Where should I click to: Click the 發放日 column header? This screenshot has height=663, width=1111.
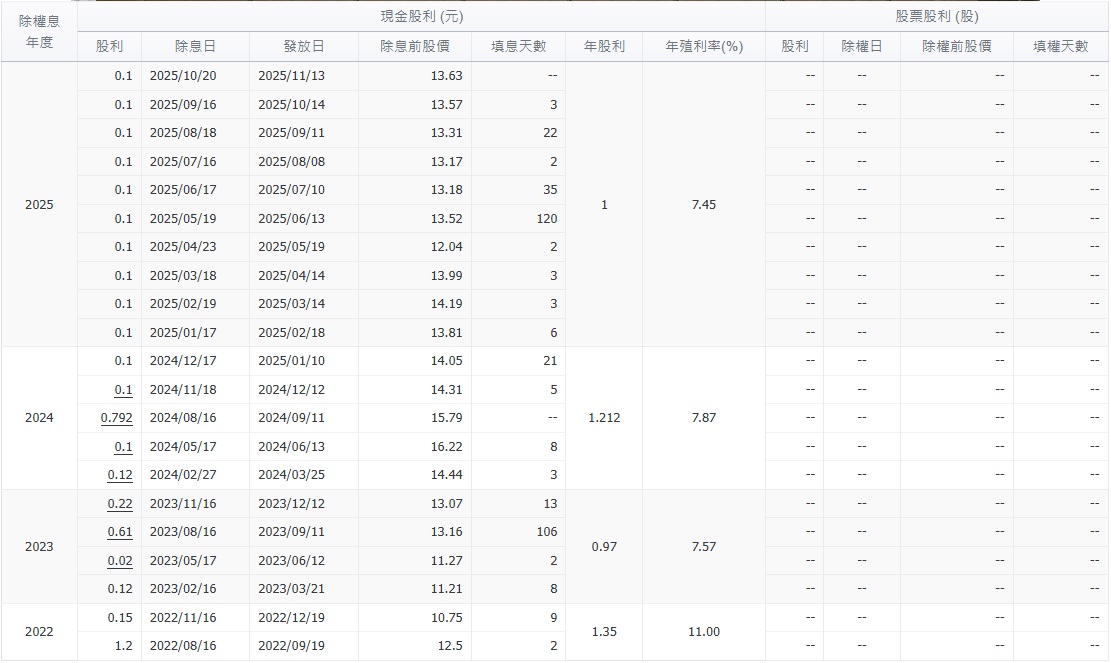pos(304,46)
